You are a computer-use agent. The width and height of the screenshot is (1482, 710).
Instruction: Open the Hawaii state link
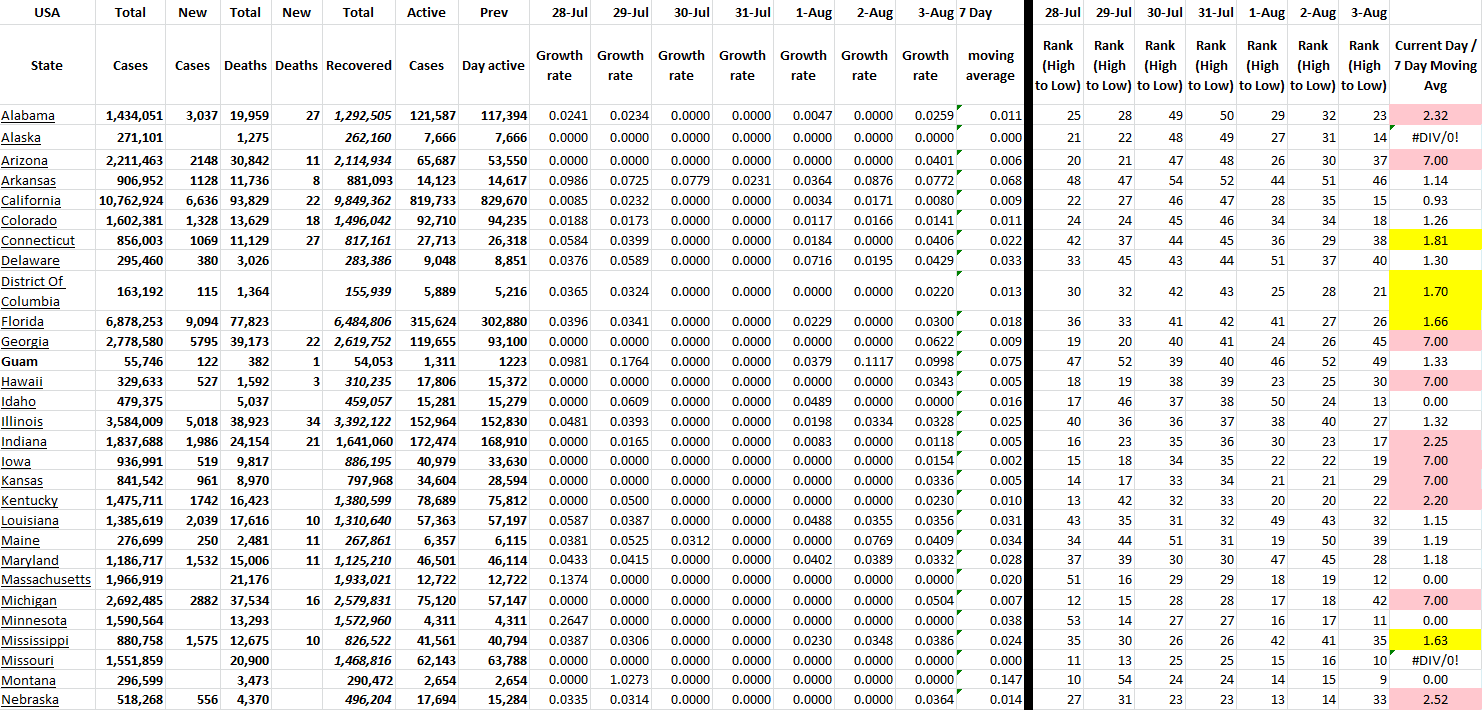click(22, 381)
